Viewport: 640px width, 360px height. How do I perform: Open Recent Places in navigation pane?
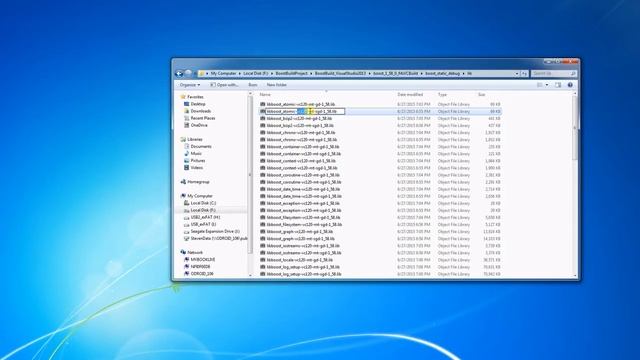[x=200, y=118]
